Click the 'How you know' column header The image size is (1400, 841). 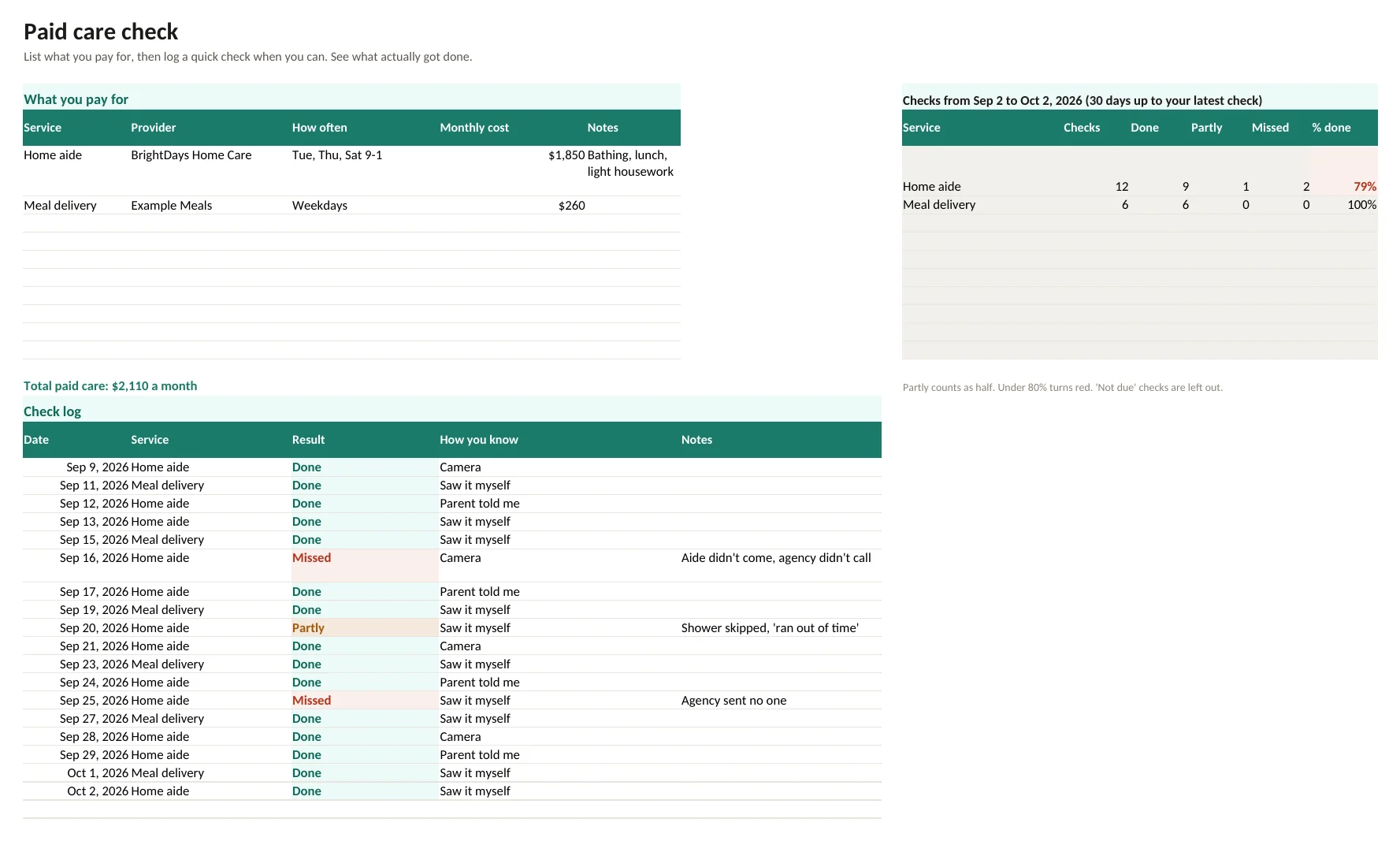tap(479, 440)
